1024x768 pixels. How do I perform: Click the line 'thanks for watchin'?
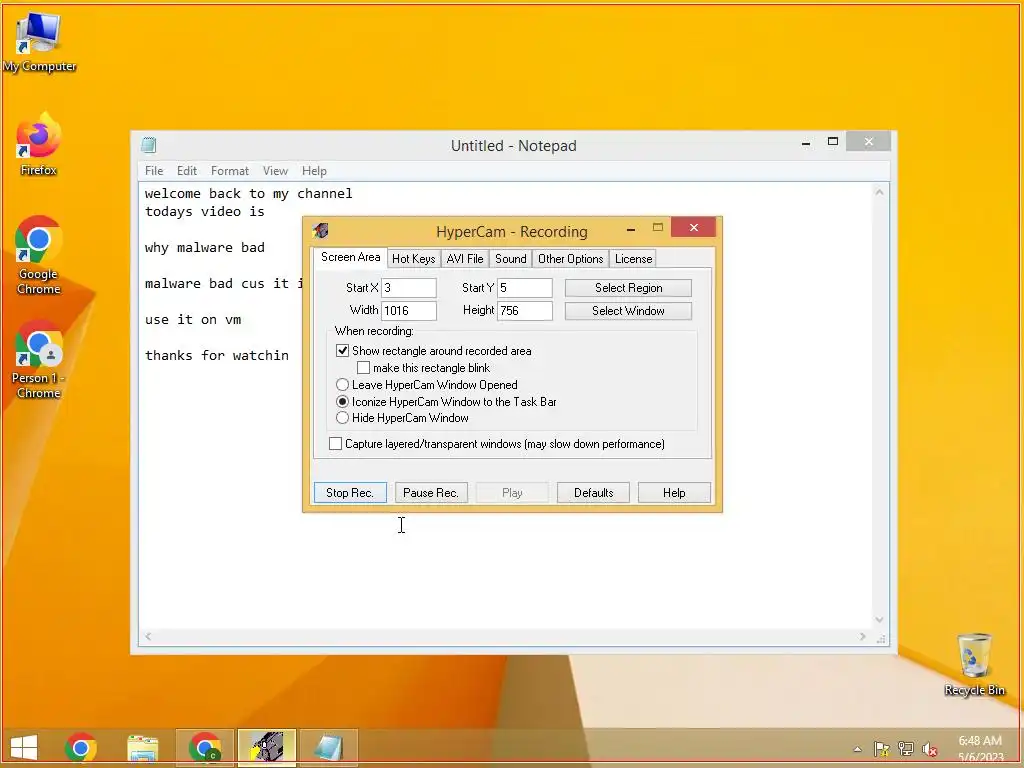tap(217, 355)
